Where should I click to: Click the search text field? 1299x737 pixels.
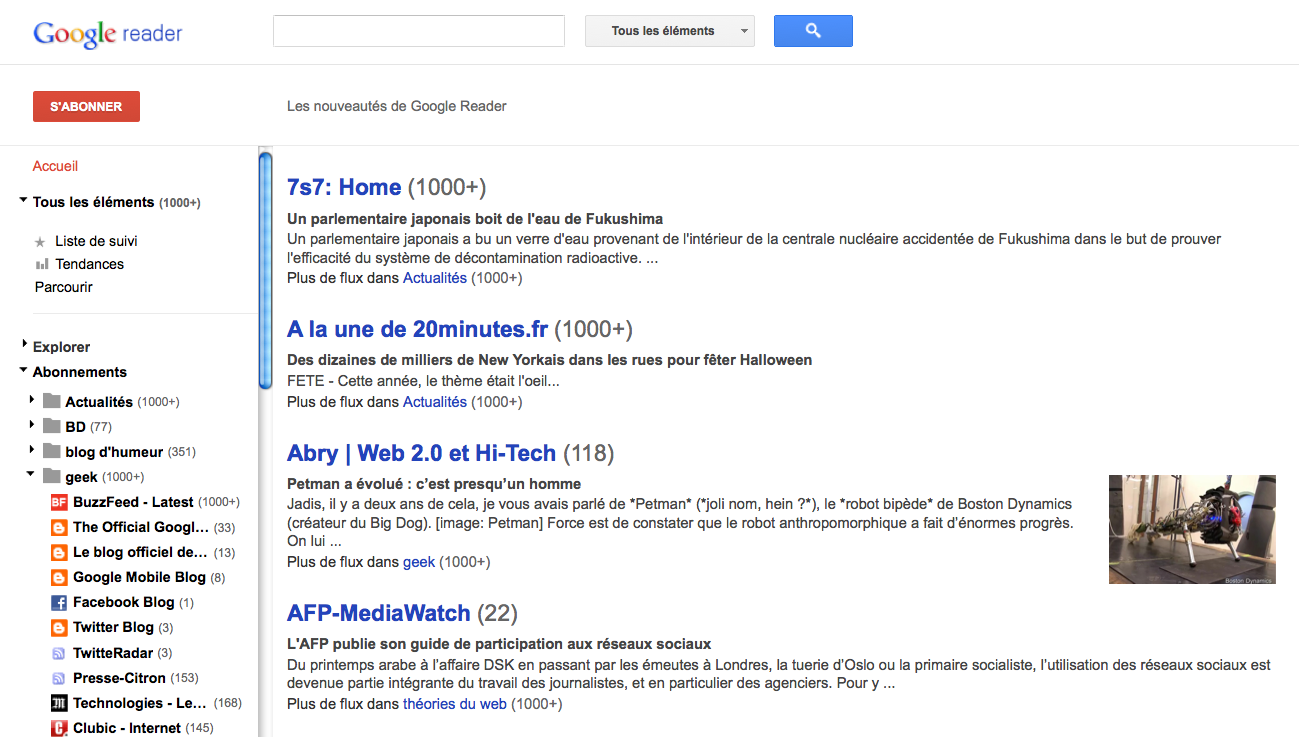coord(419,31)
